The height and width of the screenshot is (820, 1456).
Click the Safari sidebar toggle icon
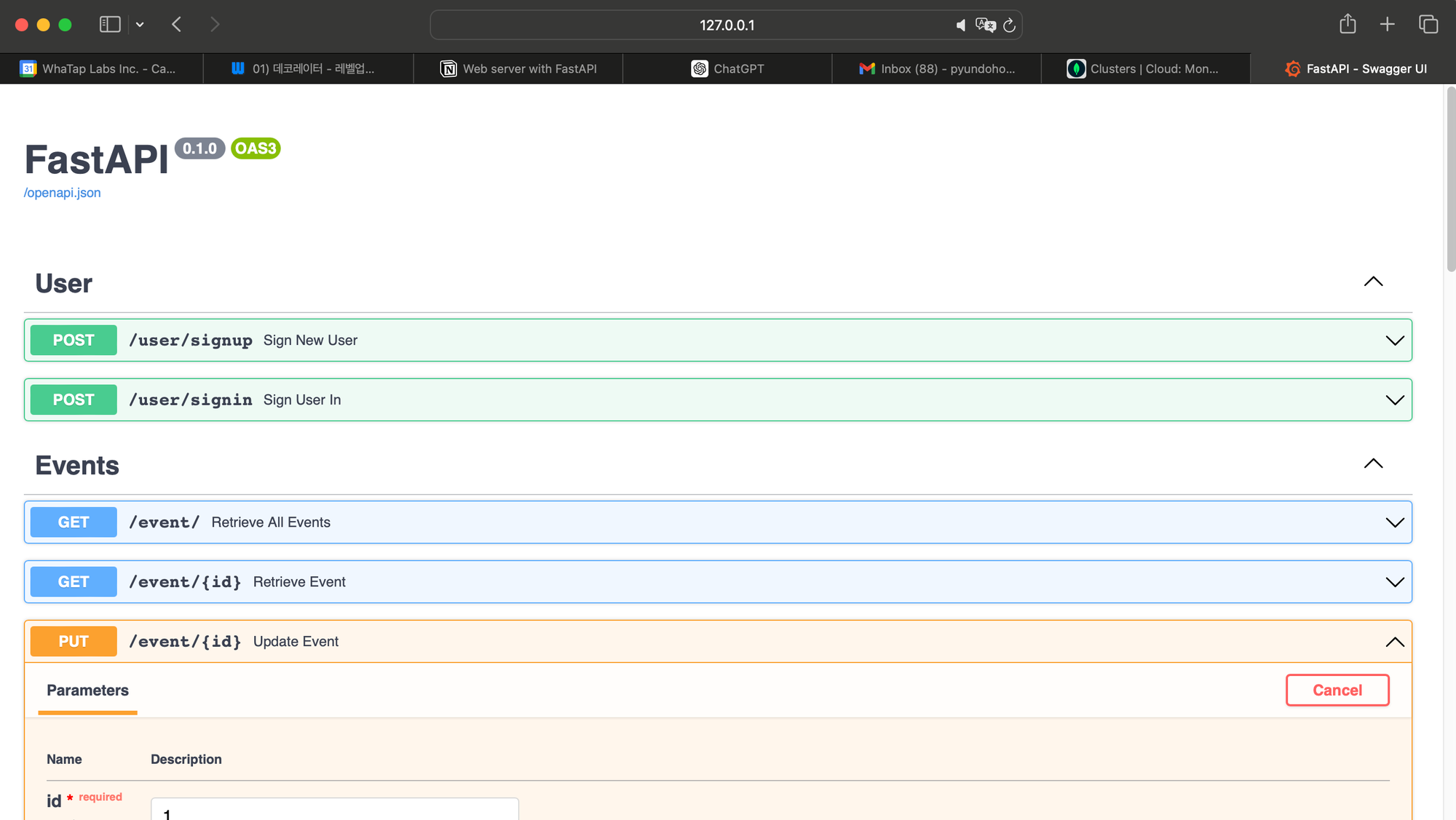coord(110,25)
